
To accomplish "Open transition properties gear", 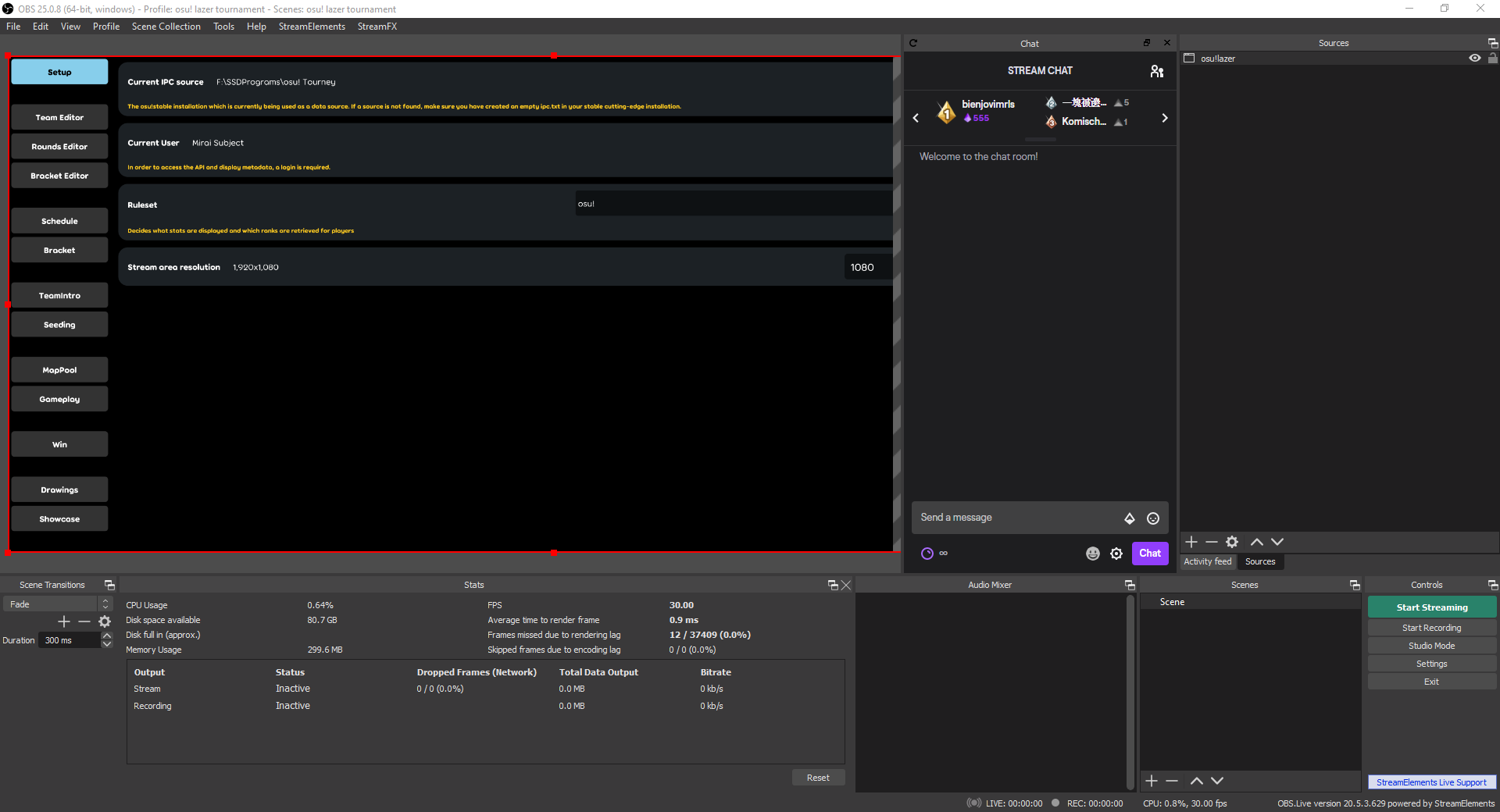I will tap(105, 621).
